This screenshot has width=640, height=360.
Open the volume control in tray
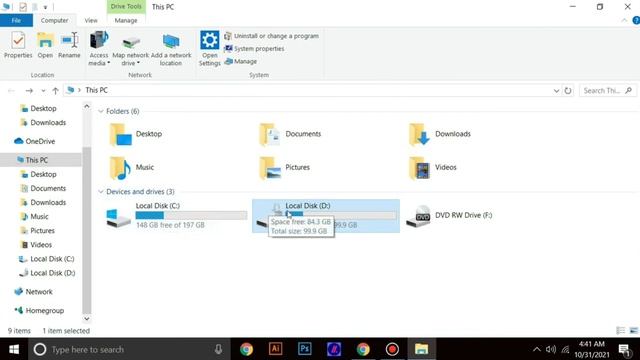(551, 349)
